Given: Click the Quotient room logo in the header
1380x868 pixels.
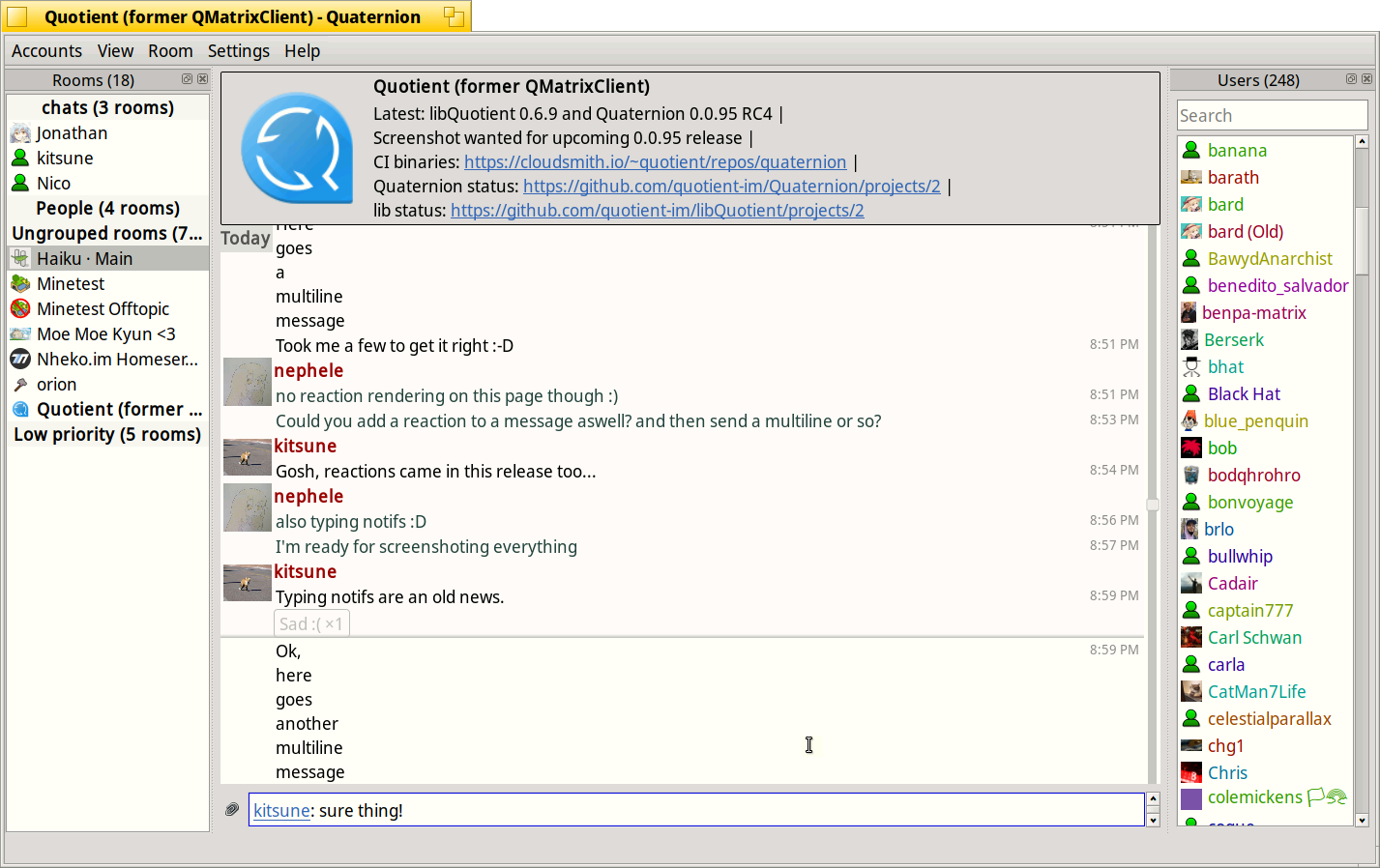Looking at the screenshot, I should click(297, 148).
